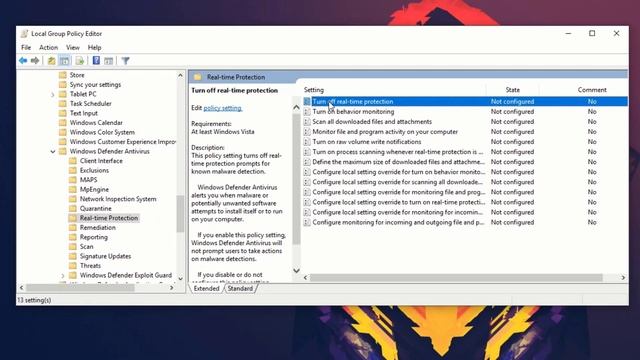
Task: Click the folder icon next to Quarantine
Action: 73,209
